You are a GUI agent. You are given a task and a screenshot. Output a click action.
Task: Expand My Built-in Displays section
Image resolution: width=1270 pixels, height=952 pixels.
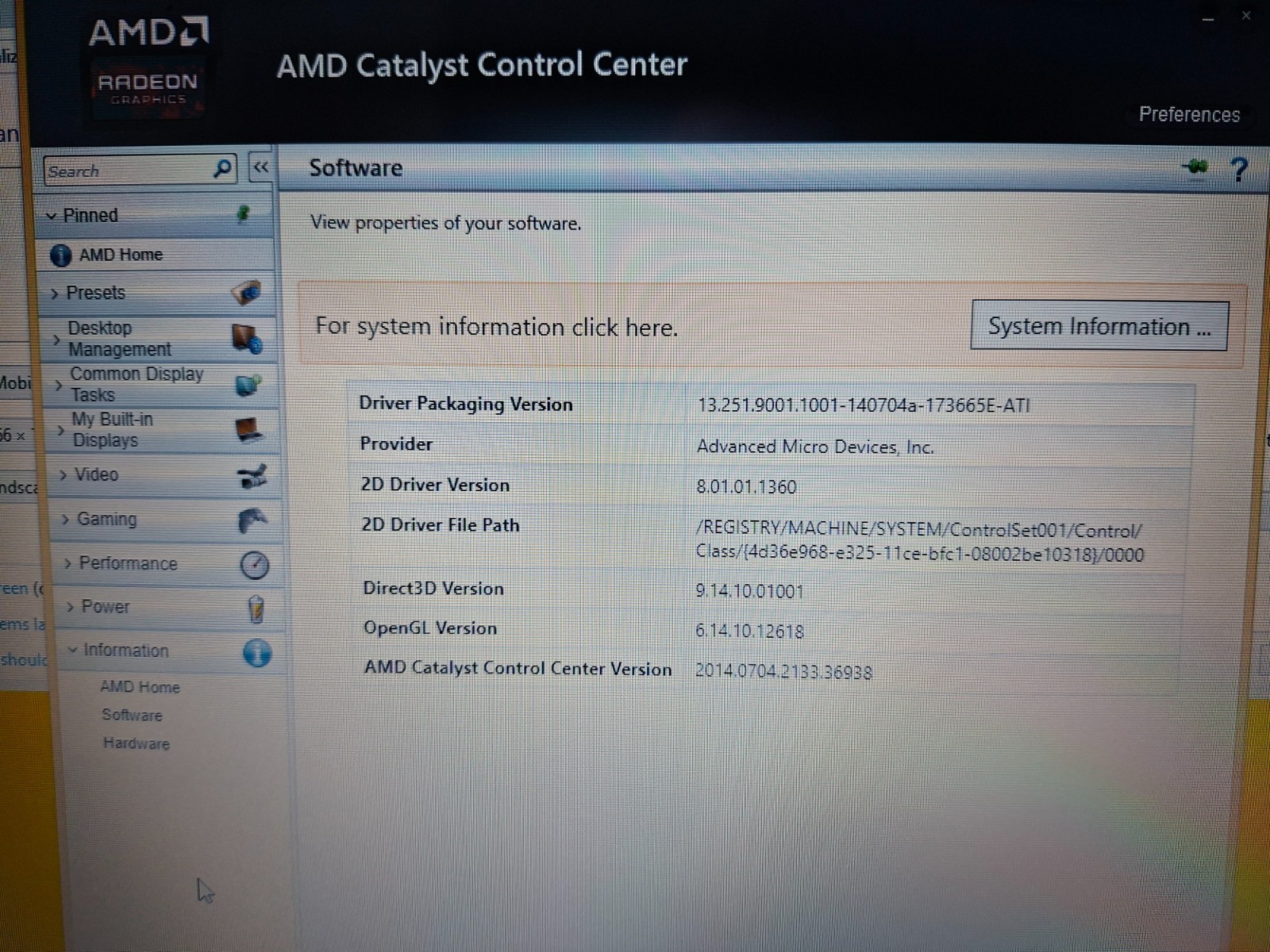coord(61,430)
